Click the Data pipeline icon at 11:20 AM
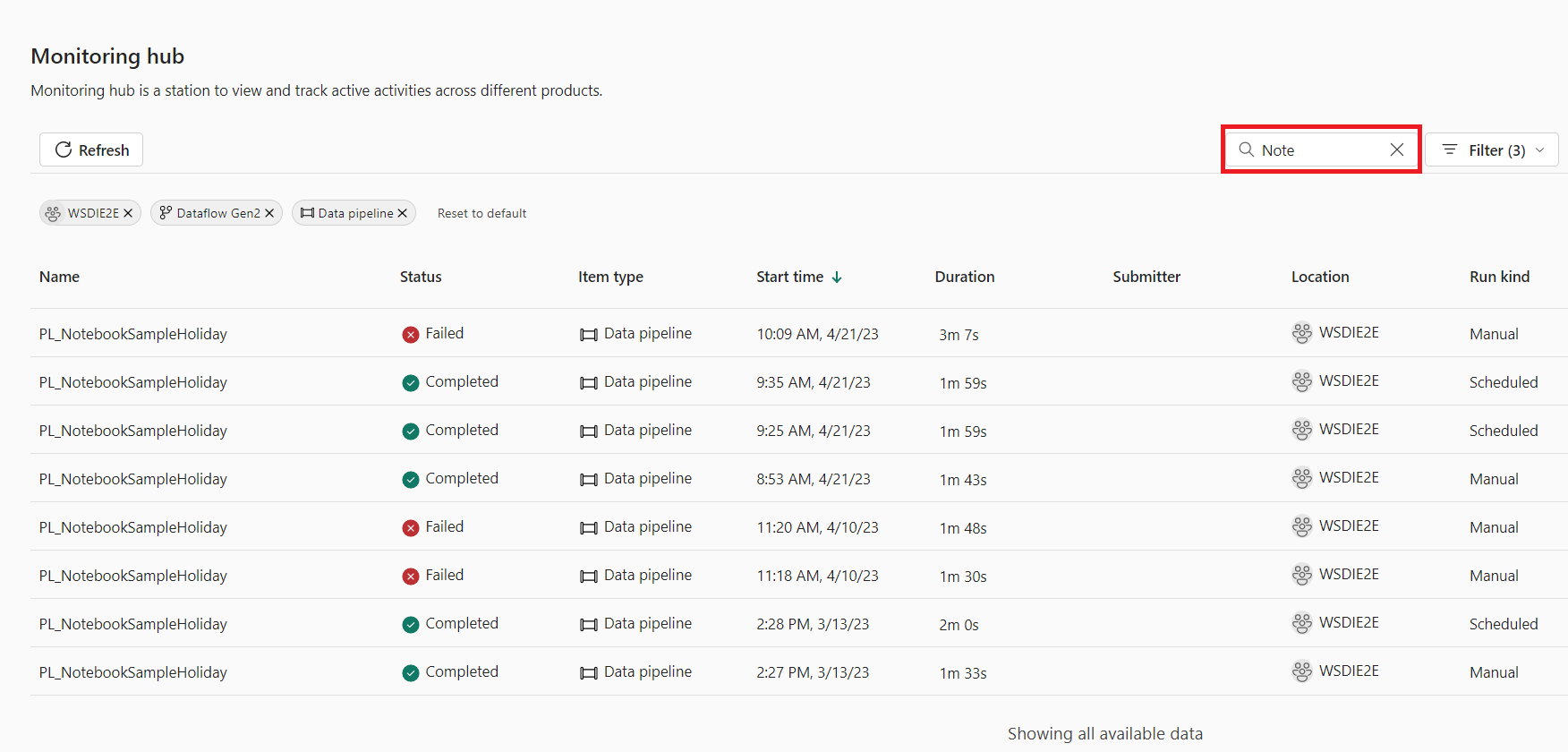This screenshot has width=1568, height=752. [x=588, y=528]
